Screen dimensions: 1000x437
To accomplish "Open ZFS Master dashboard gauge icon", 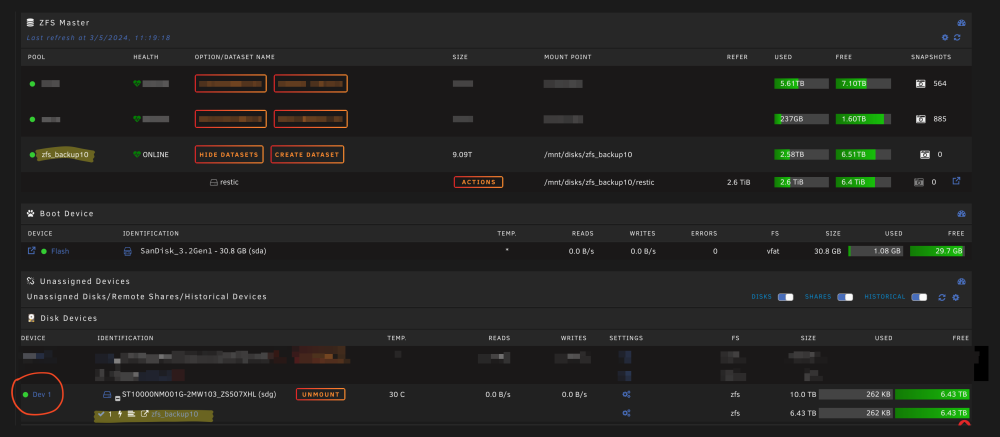I will (x=961, y=23).
